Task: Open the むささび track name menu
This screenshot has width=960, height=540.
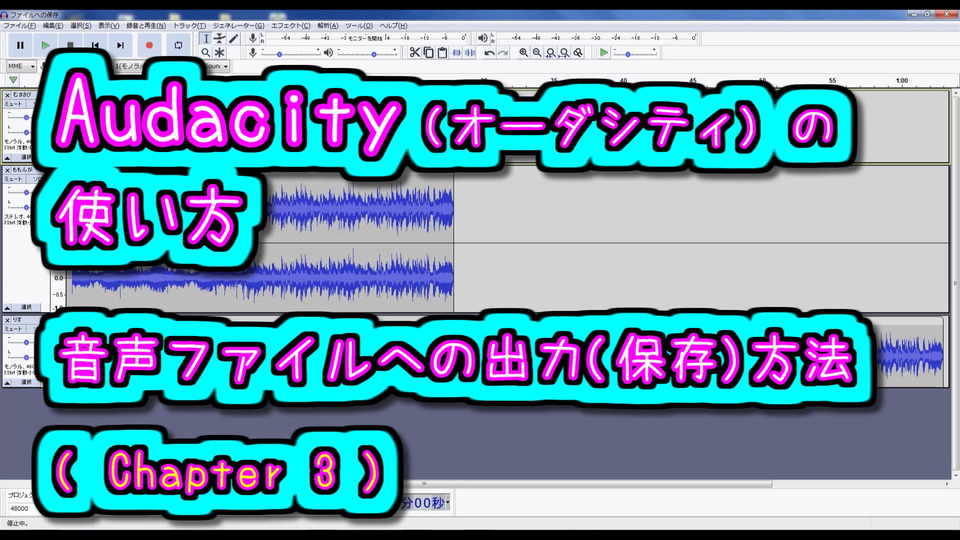Action: pyautogui.click(x=24, y=95)
